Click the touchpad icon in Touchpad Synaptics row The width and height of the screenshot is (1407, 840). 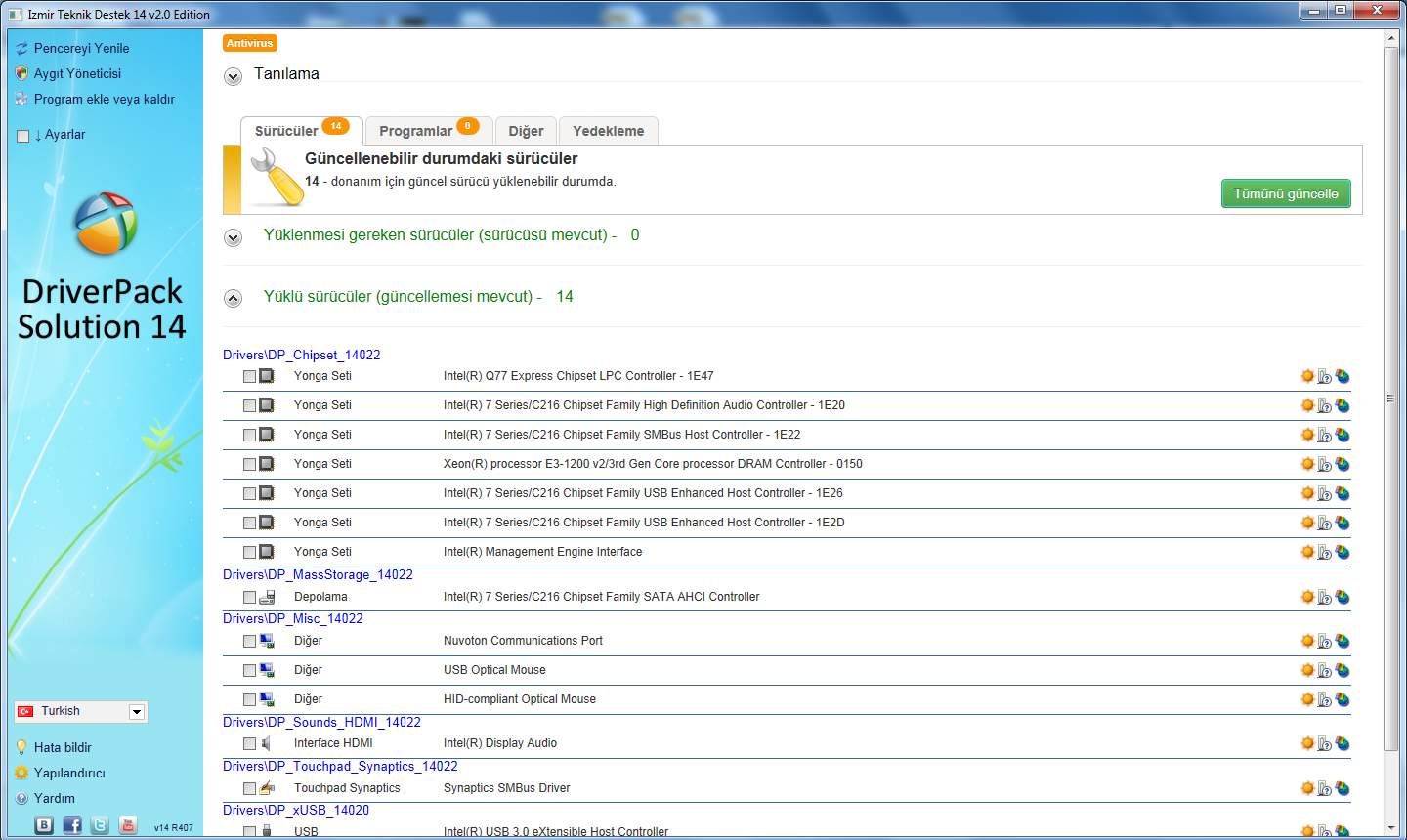coord(267,788)
